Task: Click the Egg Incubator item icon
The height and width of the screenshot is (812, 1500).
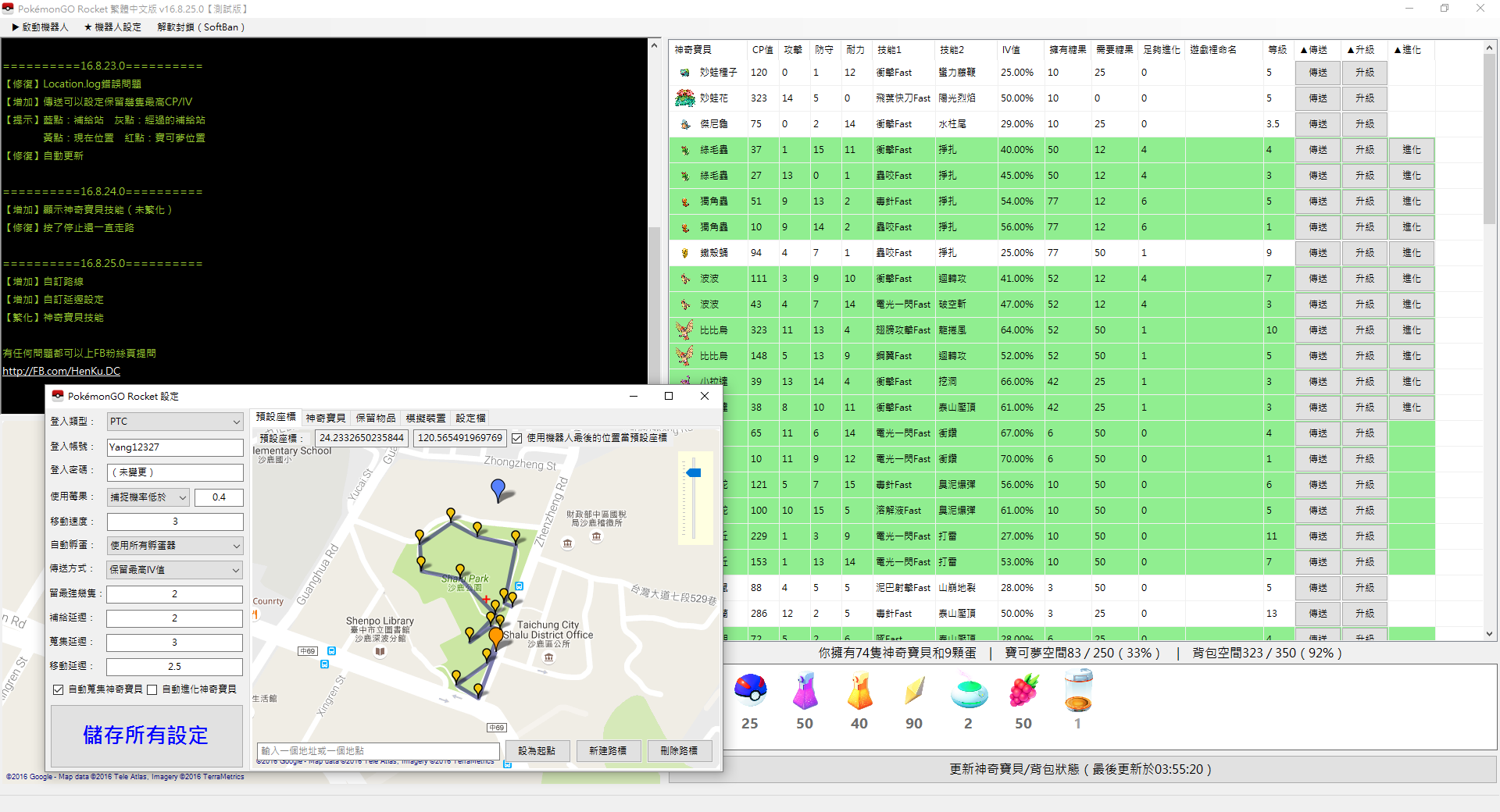Action: [1078, 691]
